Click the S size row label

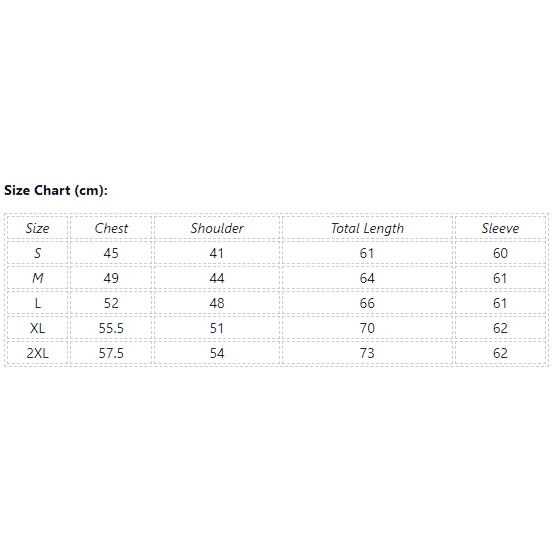tap(37, 253)
